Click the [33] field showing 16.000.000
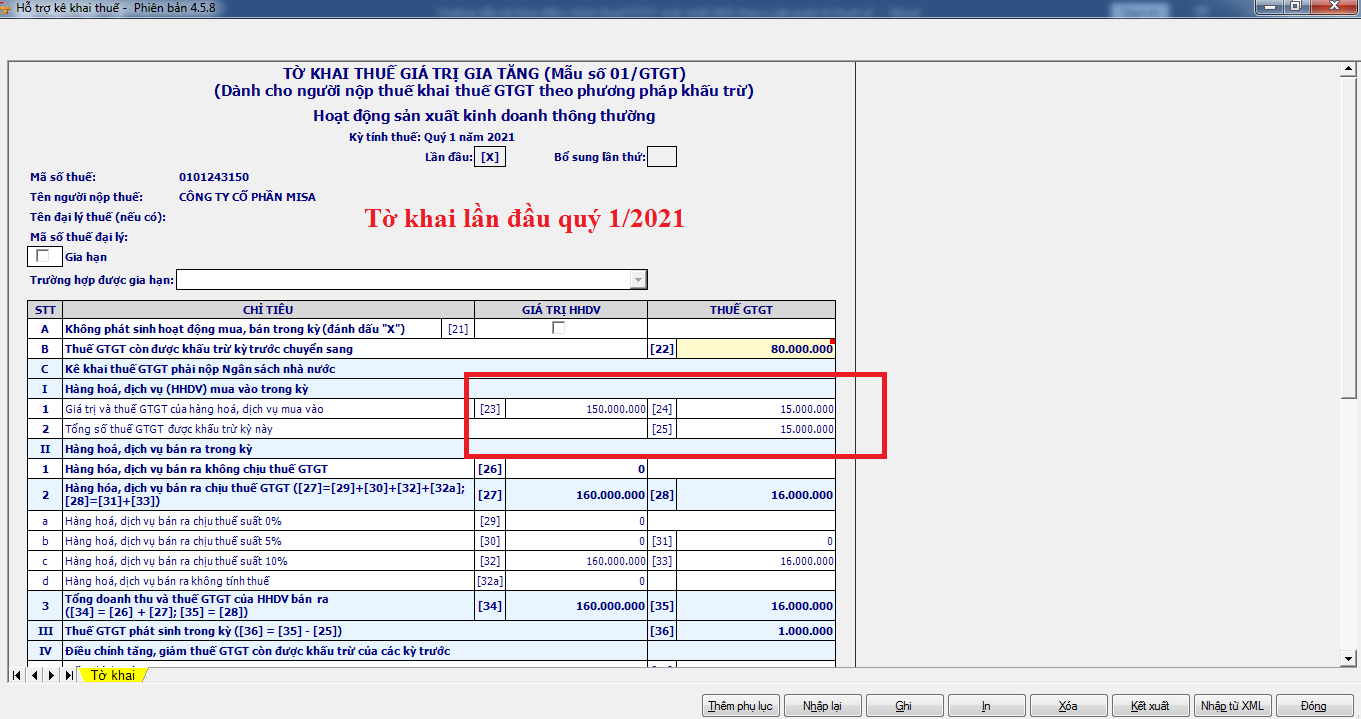 (756, 561)
